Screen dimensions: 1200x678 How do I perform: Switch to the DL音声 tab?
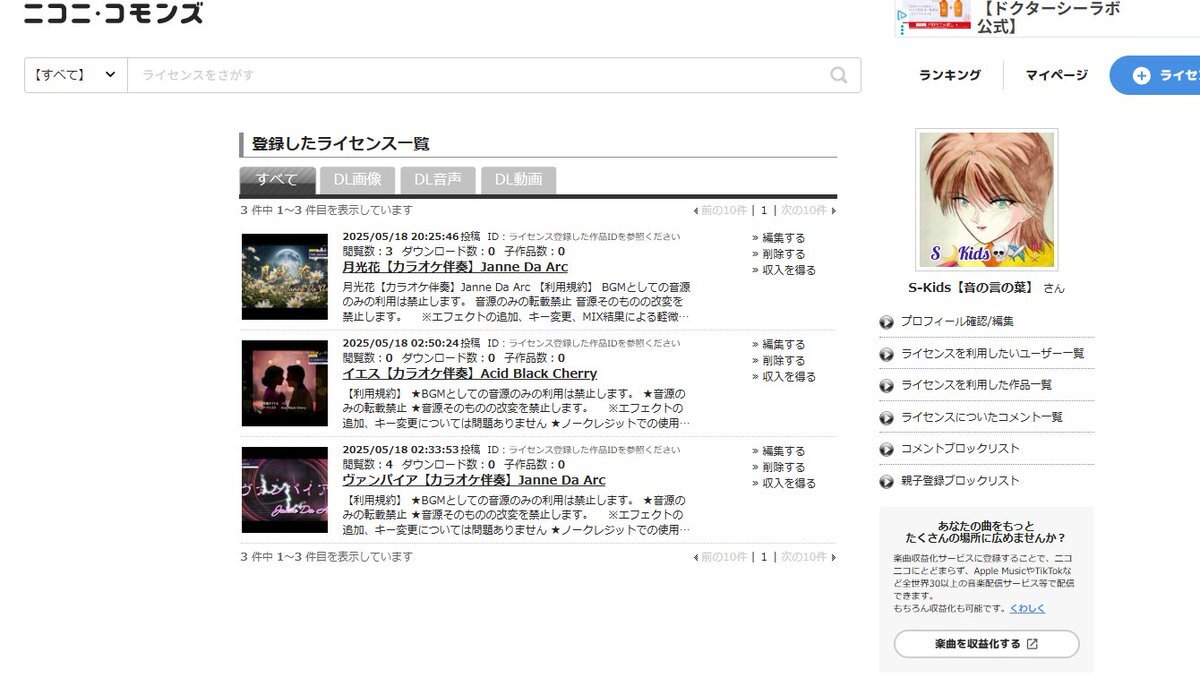(x=438, y=180)
